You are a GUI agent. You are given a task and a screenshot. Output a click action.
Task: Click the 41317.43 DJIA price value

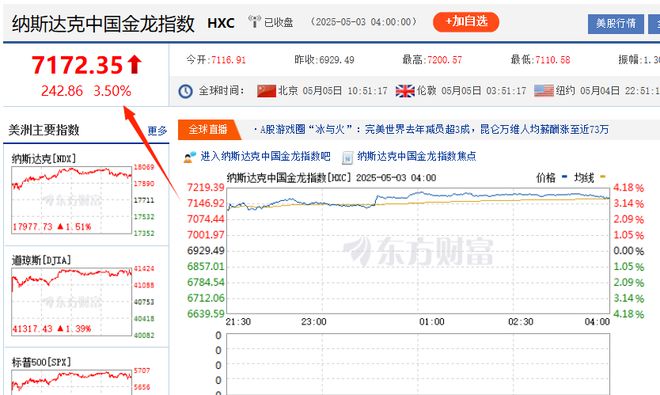point(32,328)
